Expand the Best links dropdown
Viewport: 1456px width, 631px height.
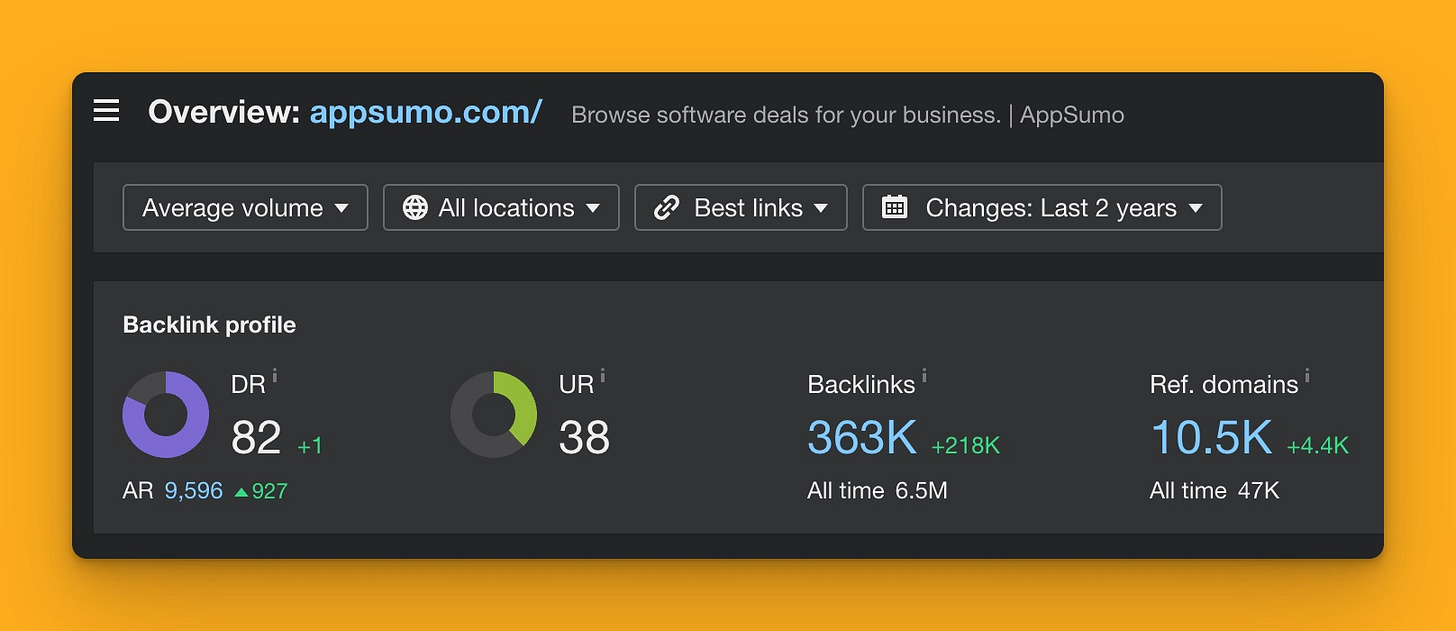coord(741,207)
